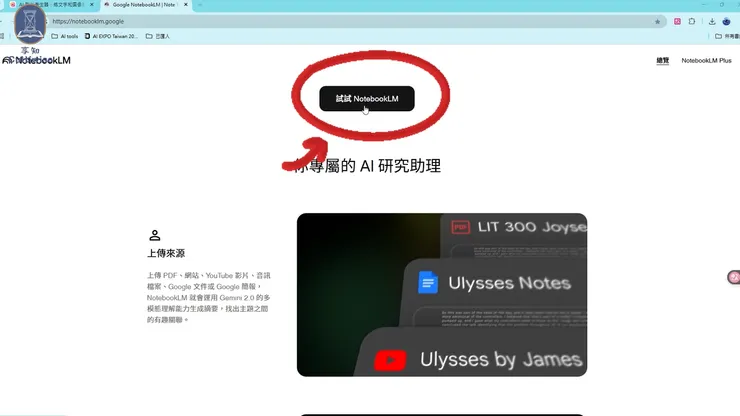This screenshot has width=740, height=416.
Task: Open the bookmark folder right of AI EXPO Taiwan
Action: pyautogui.click(x=158, y=36)
